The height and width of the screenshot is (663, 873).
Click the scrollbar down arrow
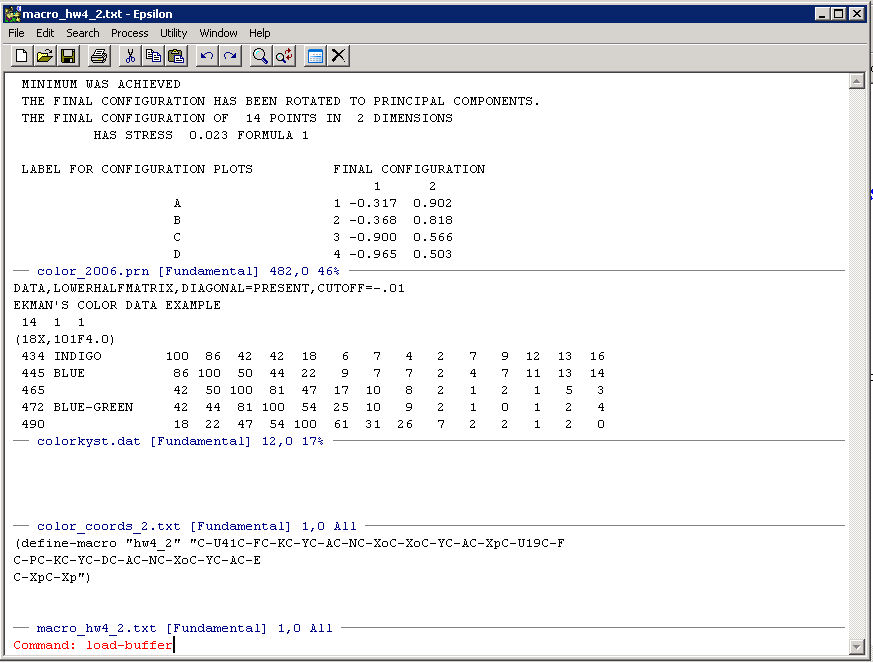pyautogui.click(x=856, y=646)
